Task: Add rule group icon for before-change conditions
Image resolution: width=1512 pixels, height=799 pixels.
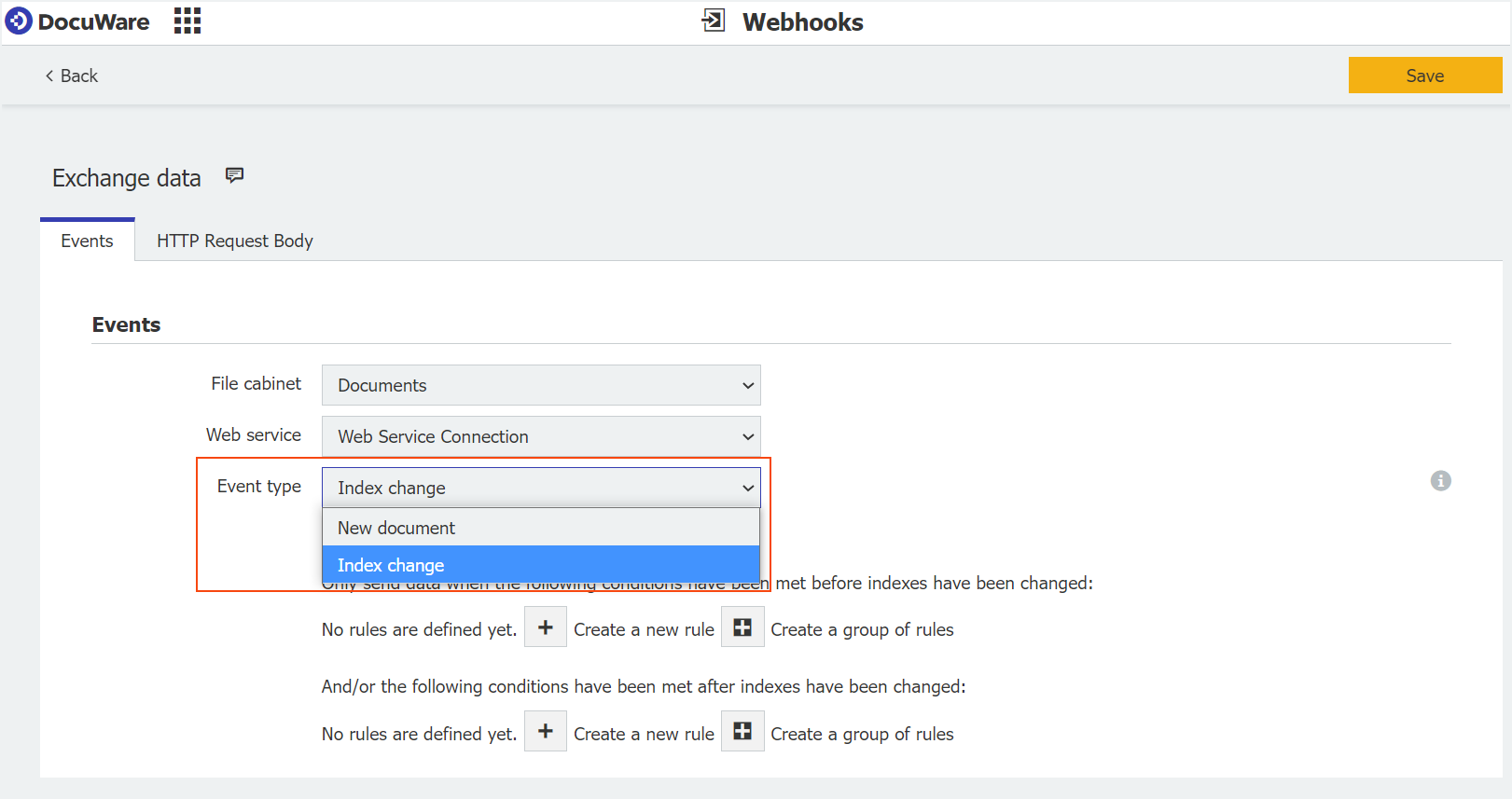Action: pos(742,627)
